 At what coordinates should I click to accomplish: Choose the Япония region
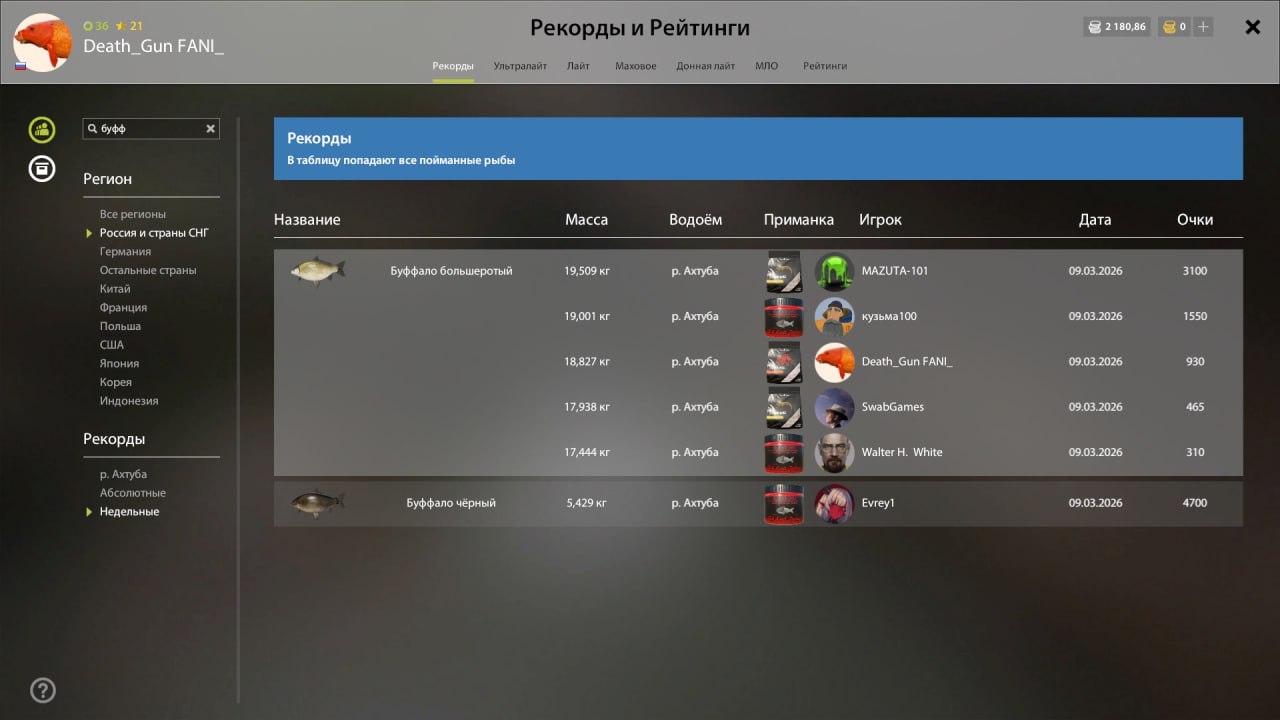pos(119,364)
